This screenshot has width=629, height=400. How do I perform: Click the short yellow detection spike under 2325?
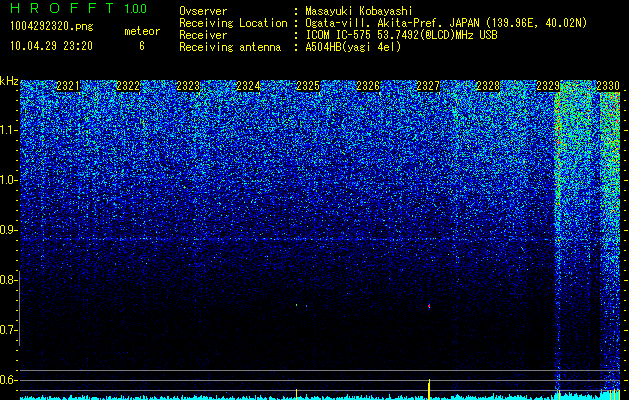click(296, 394)
